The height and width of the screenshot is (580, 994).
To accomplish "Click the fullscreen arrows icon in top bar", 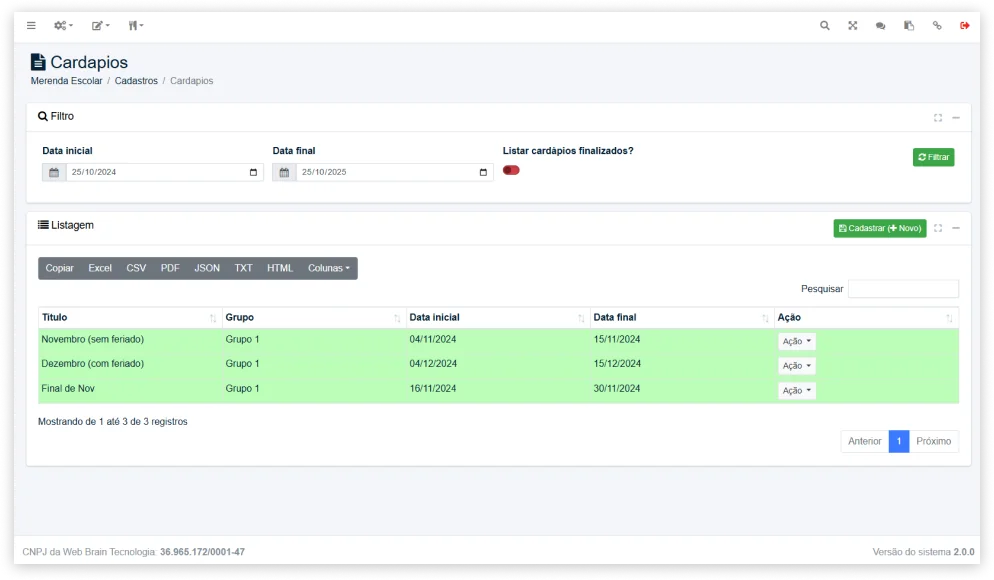I will 853,25.
